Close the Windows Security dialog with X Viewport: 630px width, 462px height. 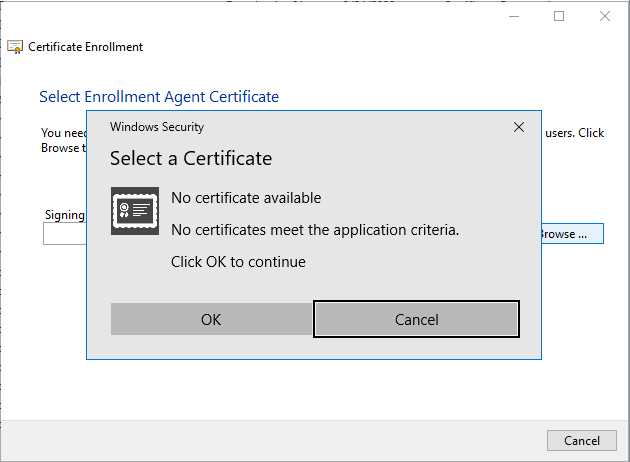point(518,127)
